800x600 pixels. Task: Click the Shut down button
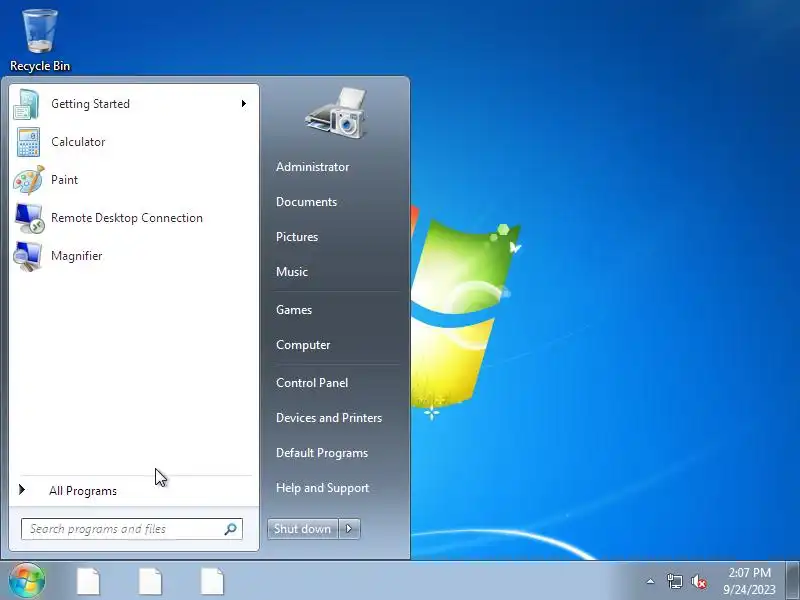point(303,529)
